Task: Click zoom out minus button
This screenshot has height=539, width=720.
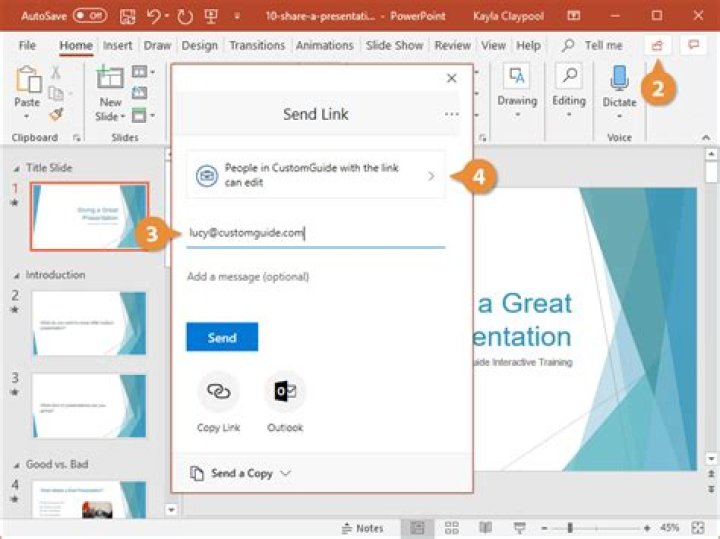Action: coord(544,528)
